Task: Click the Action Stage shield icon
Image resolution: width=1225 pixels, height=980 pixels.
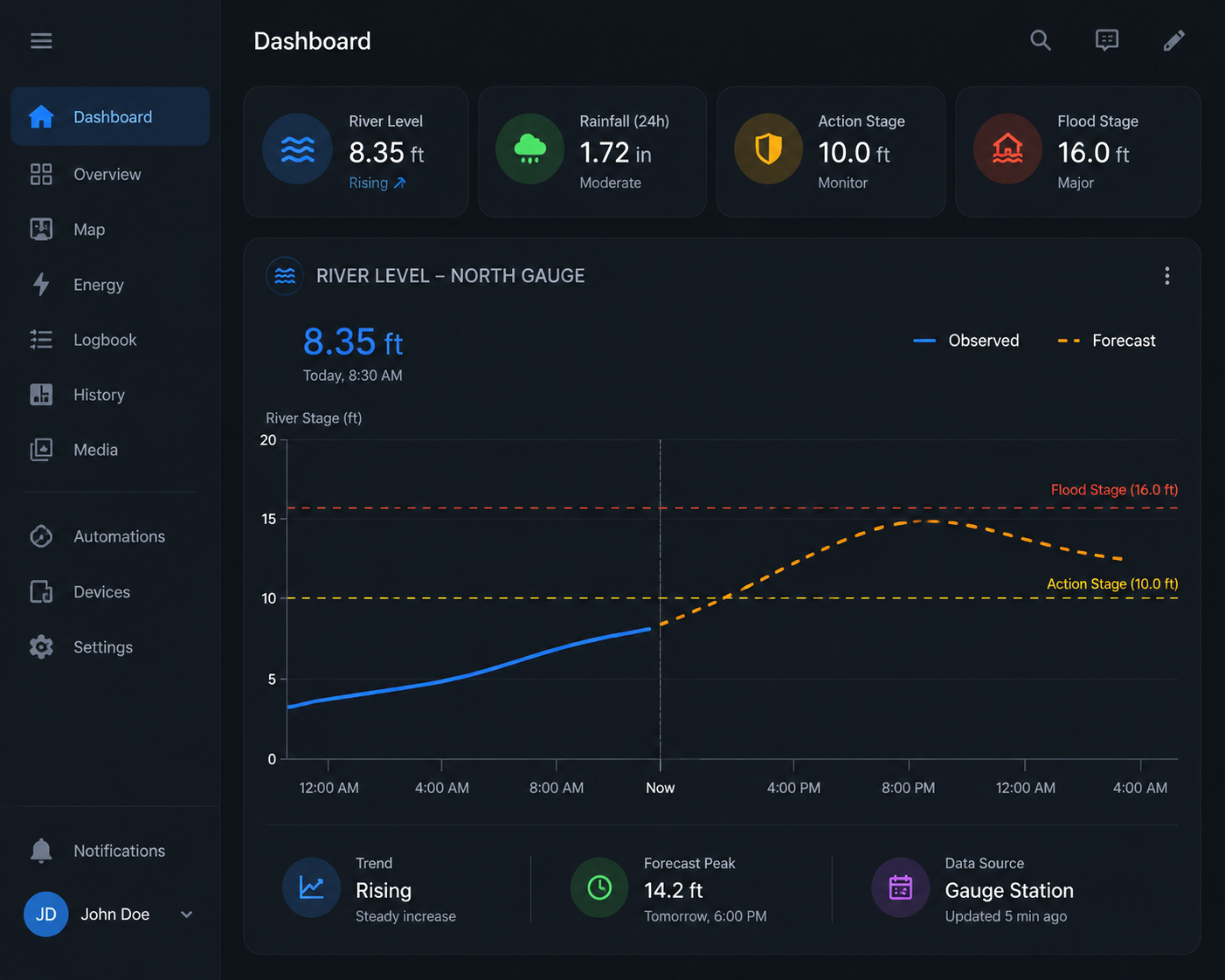Action: (x=769, y=149)
